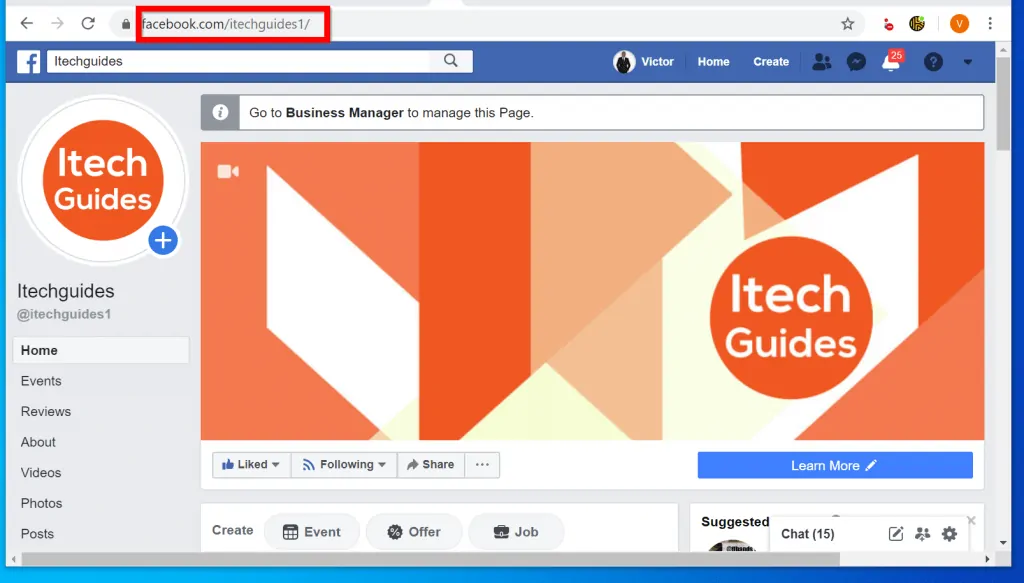Close the Suggested panel with the X
Image resolution: width=1024 pixels, height=583 pixels.
tap(972, 520)
